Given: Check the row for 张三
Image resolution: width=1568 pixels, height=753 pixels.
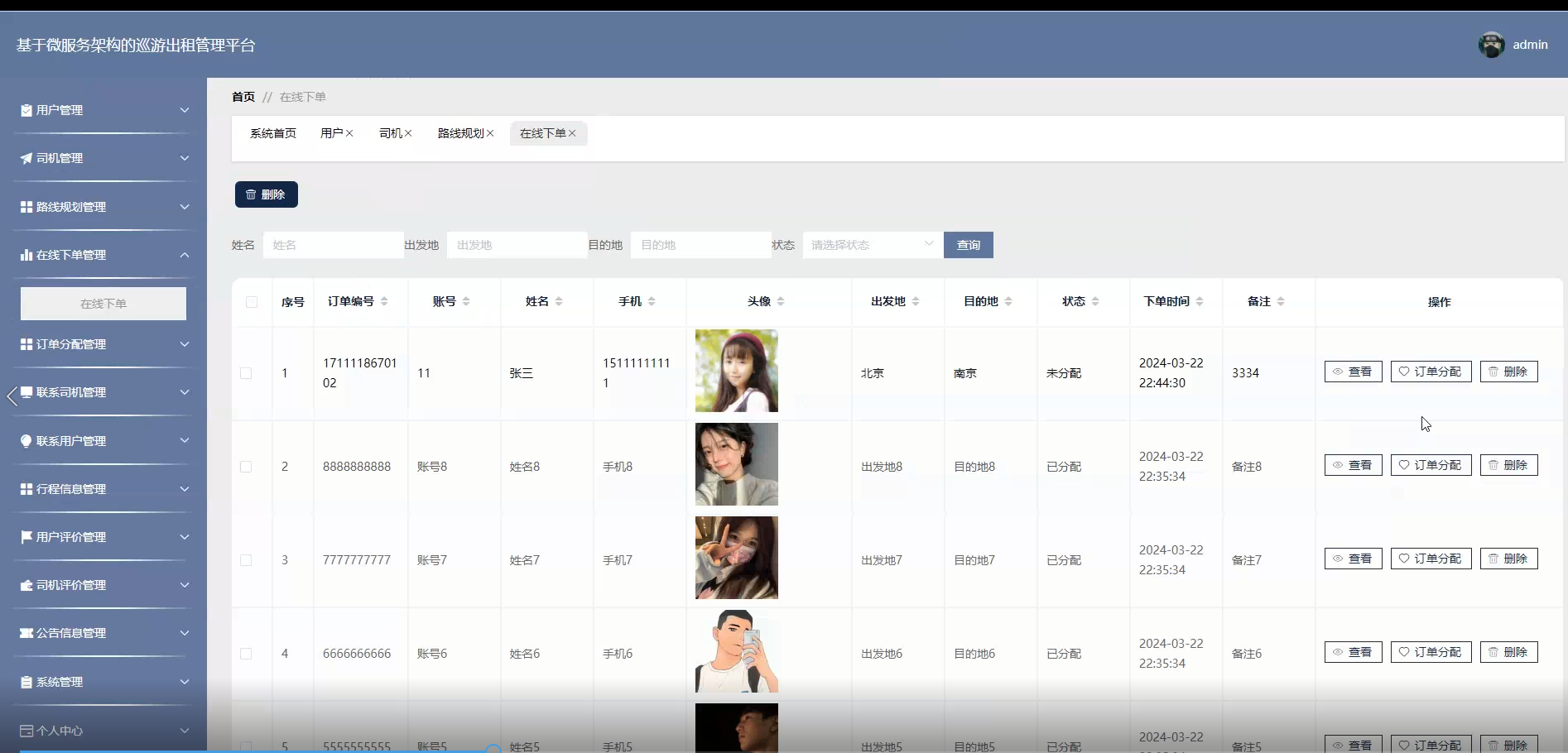Looking at the screenshot, I should coord(246,373).
